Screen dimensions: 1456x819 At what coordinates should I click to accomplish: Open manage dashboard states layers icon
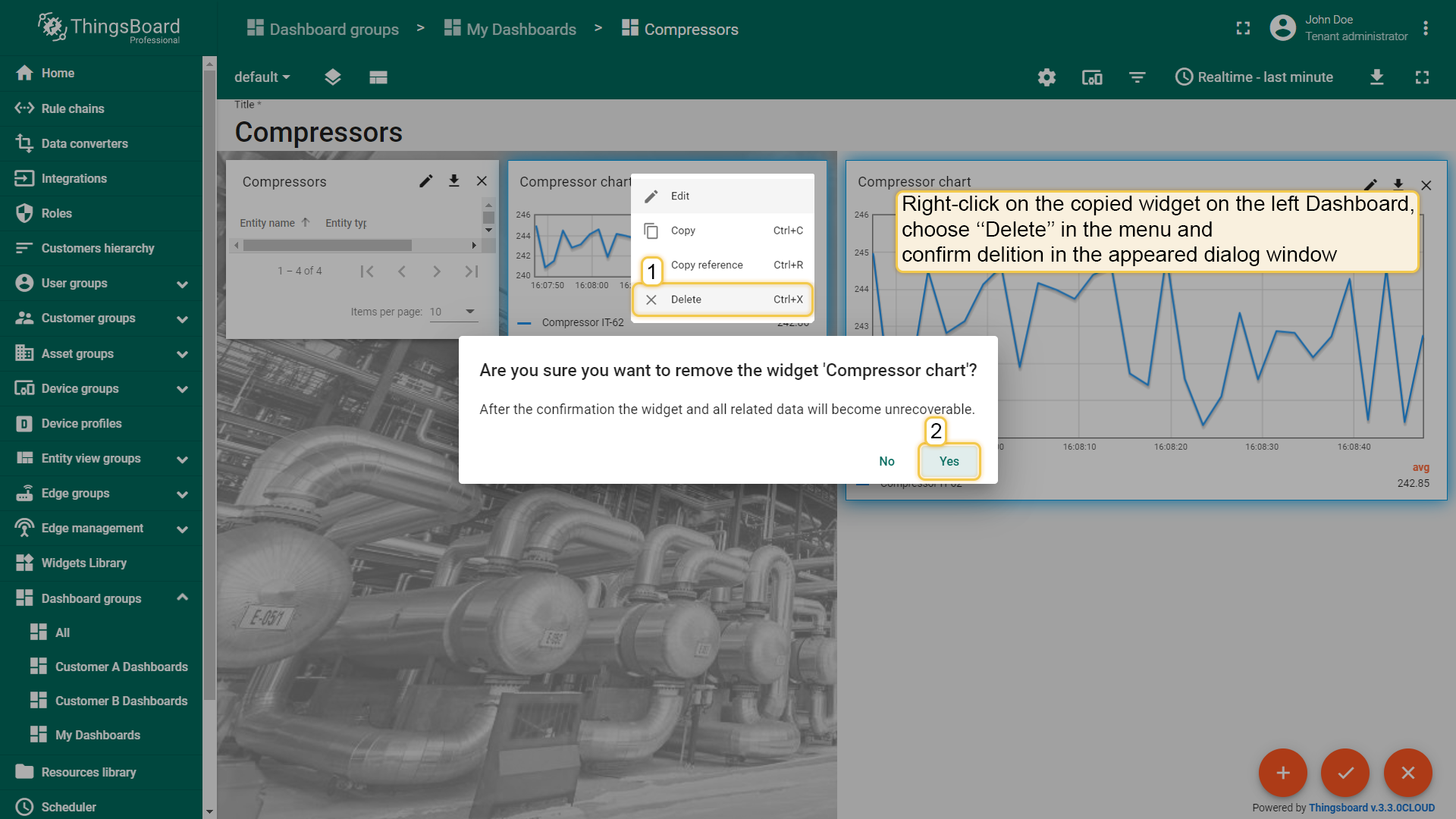[x=332, y=77]
